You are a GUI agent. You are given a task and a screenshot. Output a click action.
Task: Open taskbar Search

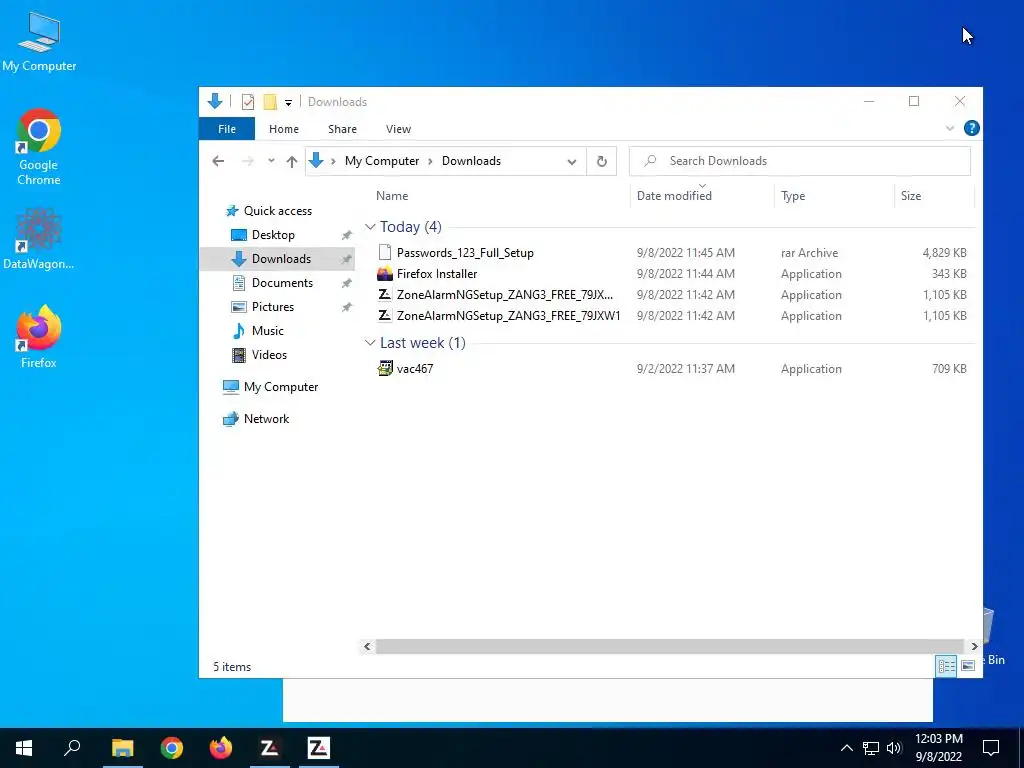(x=72, y=748)
